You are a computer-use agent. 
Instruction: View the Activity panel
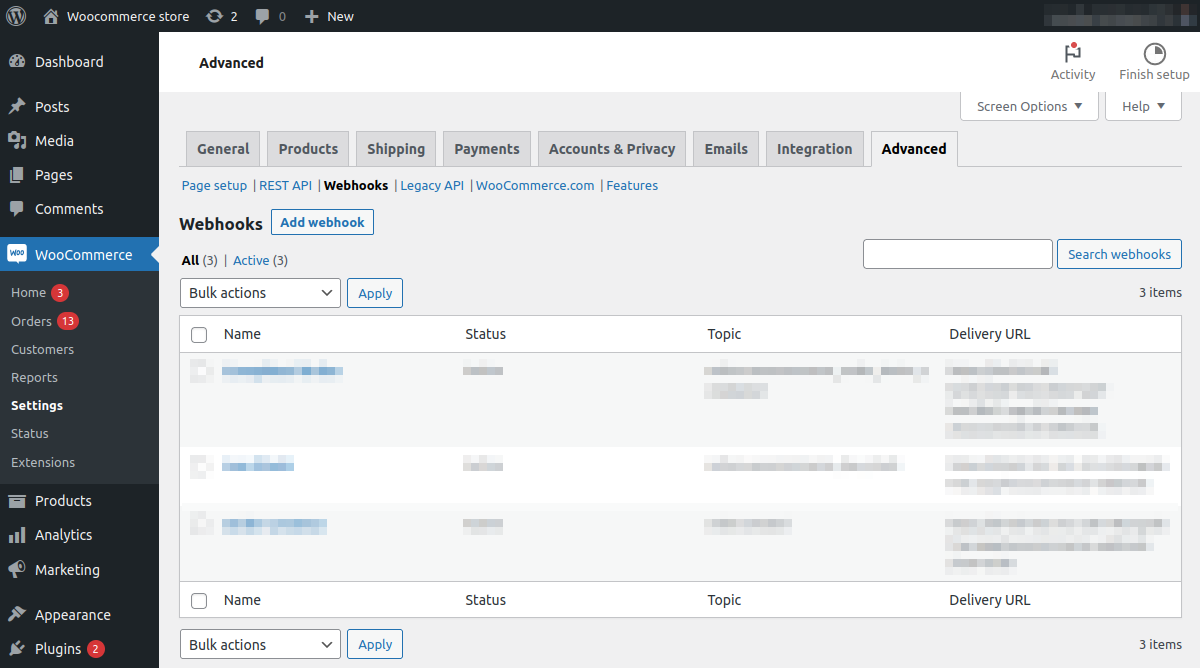click(x=1073, y=62)
